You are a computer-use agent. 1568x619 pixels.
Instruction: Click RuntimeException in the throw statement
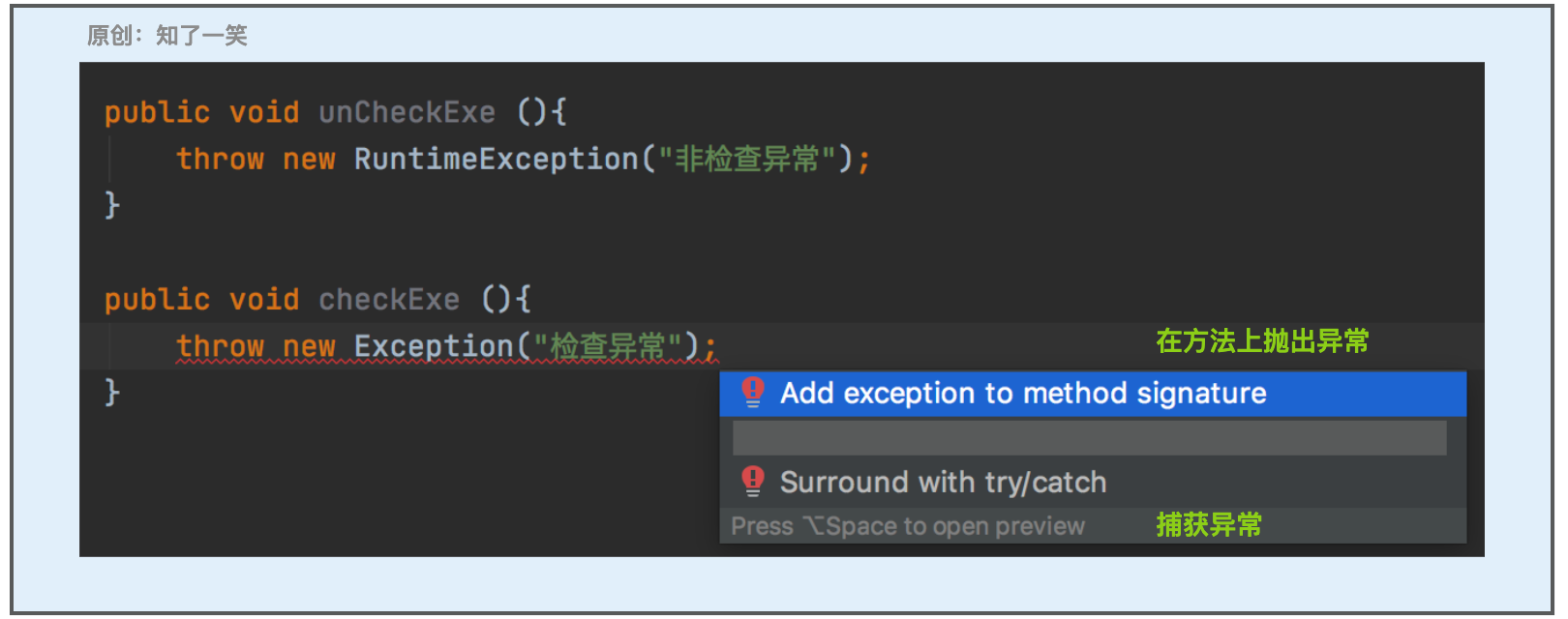pyautogui.click(x=497, y=159)
